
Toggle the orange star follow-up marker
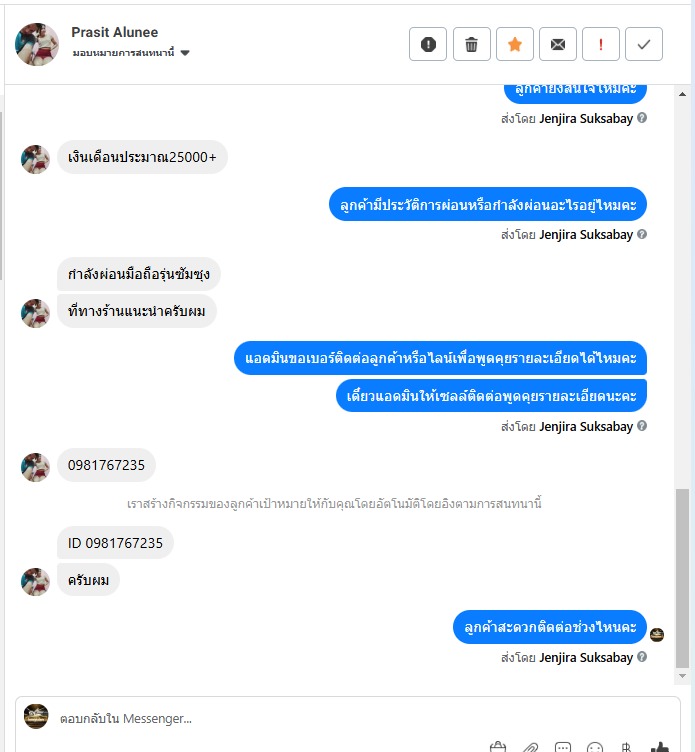pyautogui.click(x=515, y=44)
